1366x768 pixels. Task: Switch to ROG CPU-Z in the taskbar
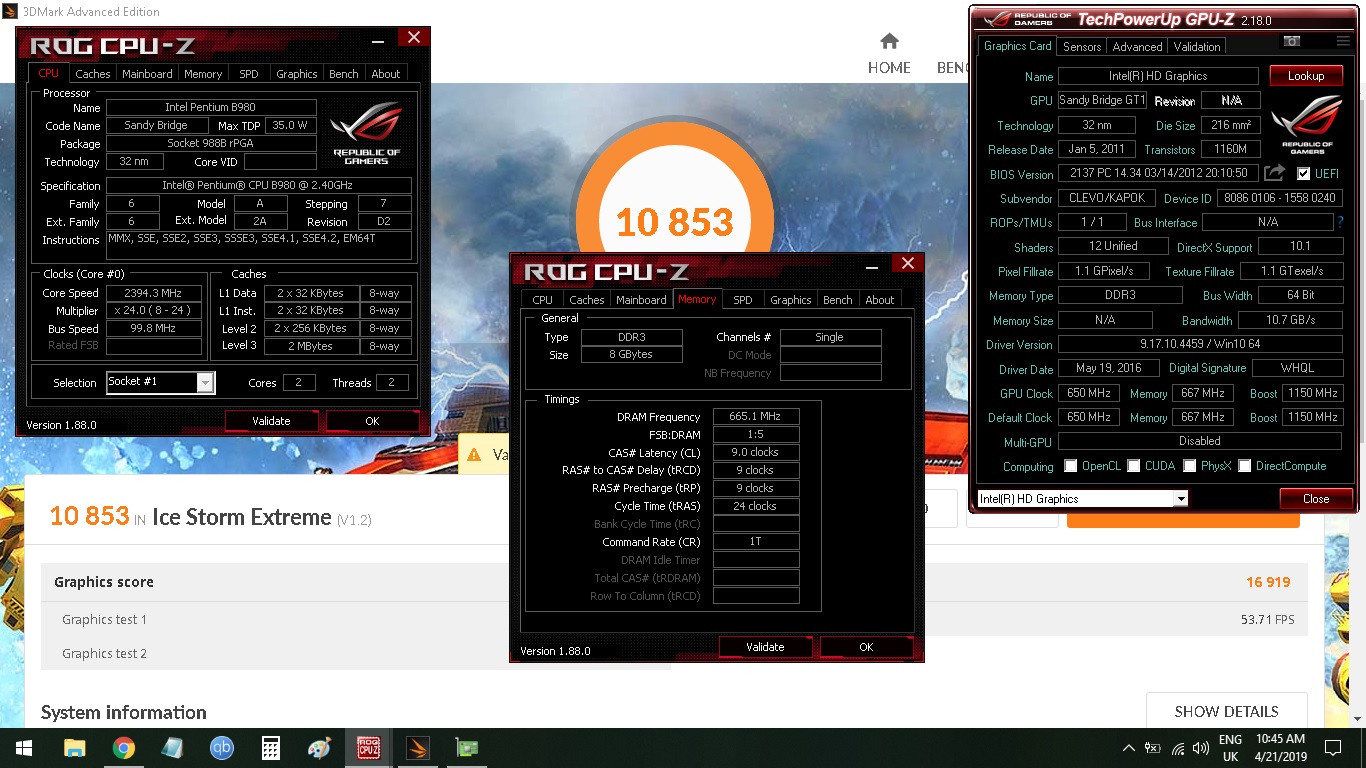(x=368, y=747)
